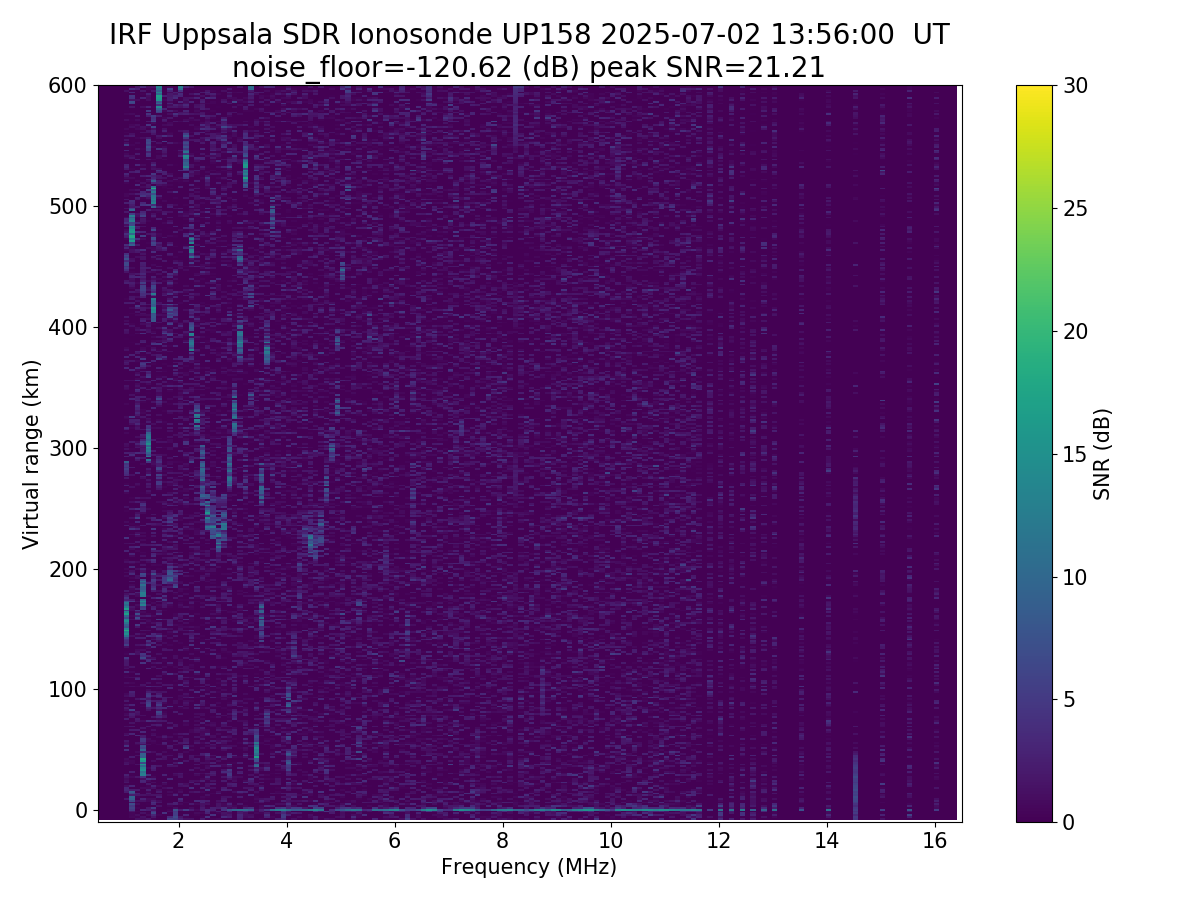Click x-axis tick label 12
The image size is (1200, 900).
click(x=719, y=840)
